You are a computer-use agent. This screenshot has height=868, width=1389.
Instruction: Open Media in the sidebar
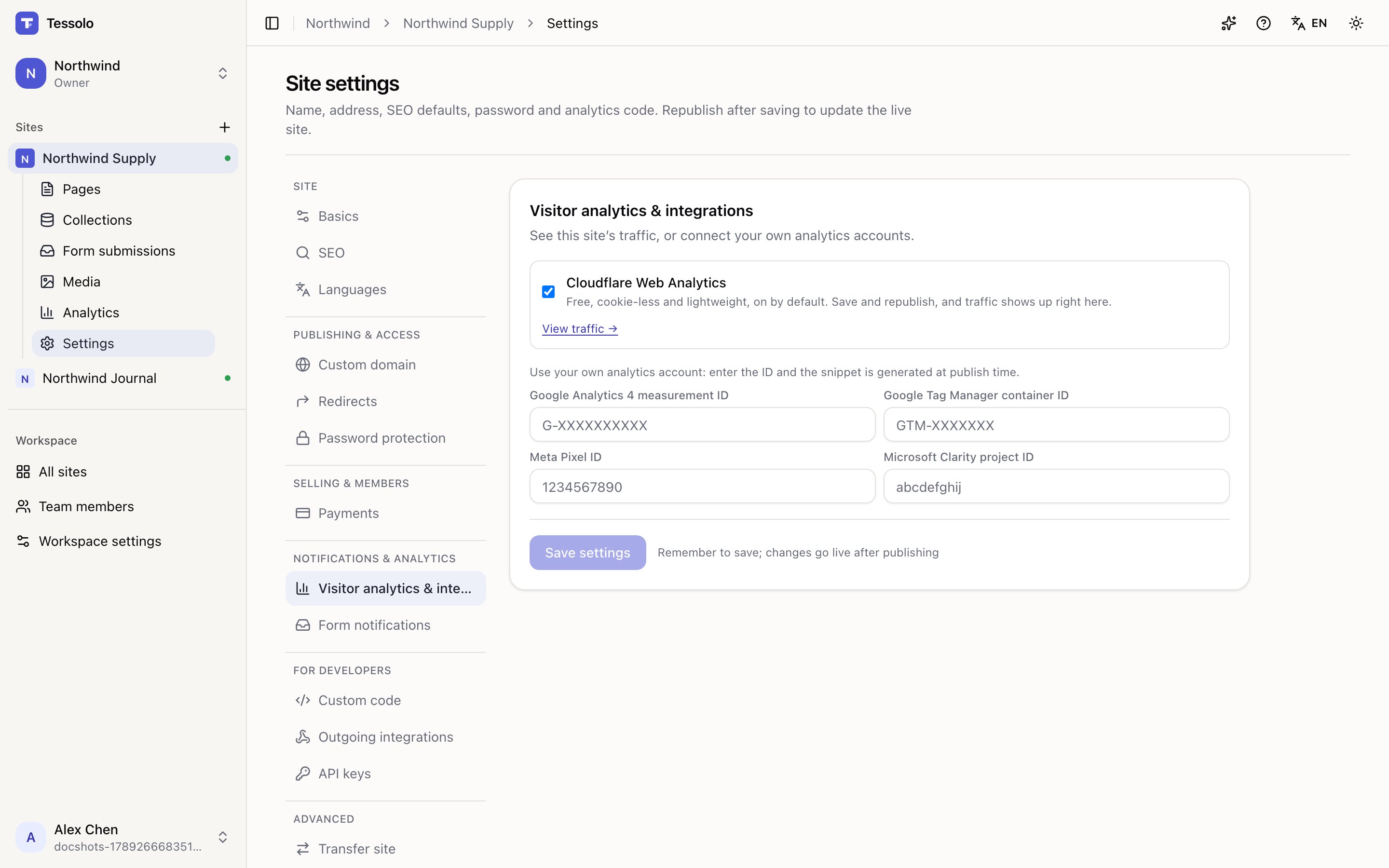123,282
